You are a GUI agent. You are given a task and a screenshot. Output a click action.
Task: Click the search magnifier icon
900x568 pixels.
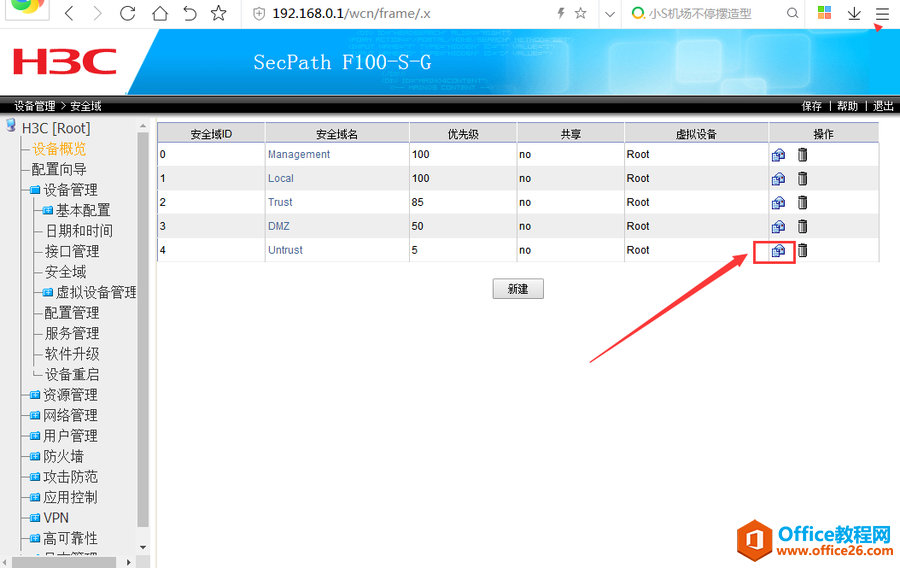[x=792, y=13]
